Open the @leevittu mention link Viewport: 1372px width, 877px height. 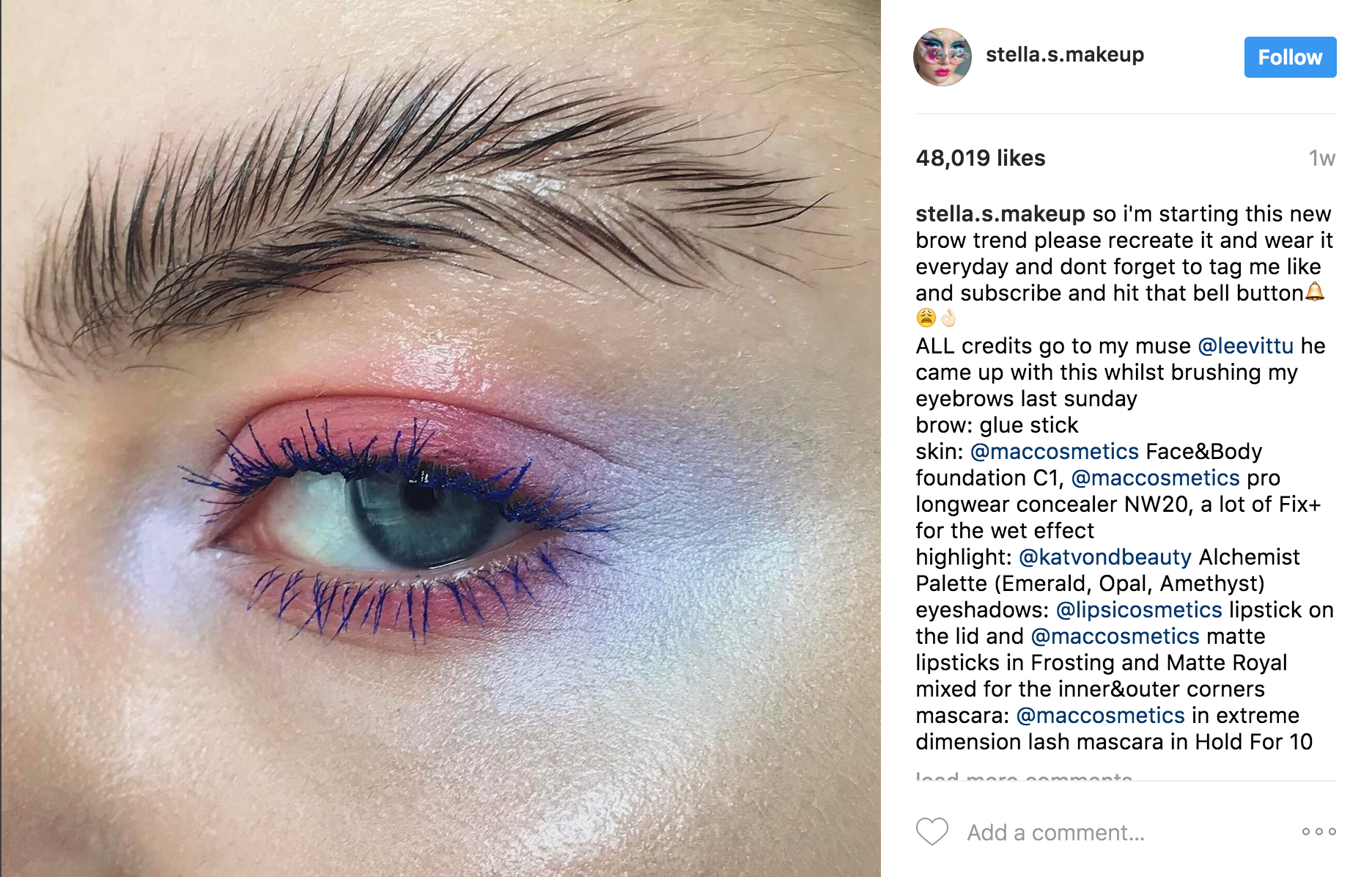1245,345
